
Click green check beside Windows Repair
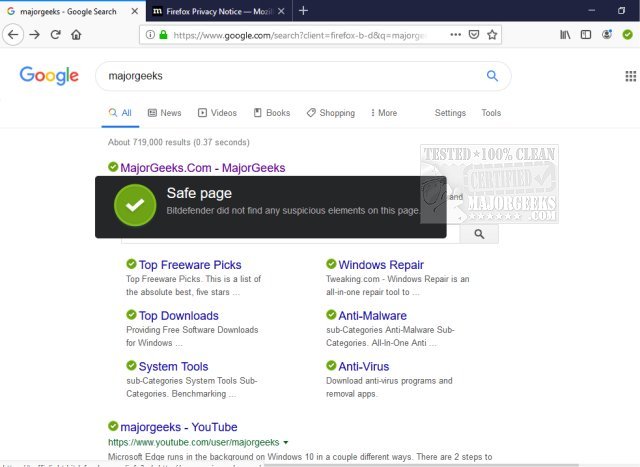pyautogui.click(x=331, y=264)
